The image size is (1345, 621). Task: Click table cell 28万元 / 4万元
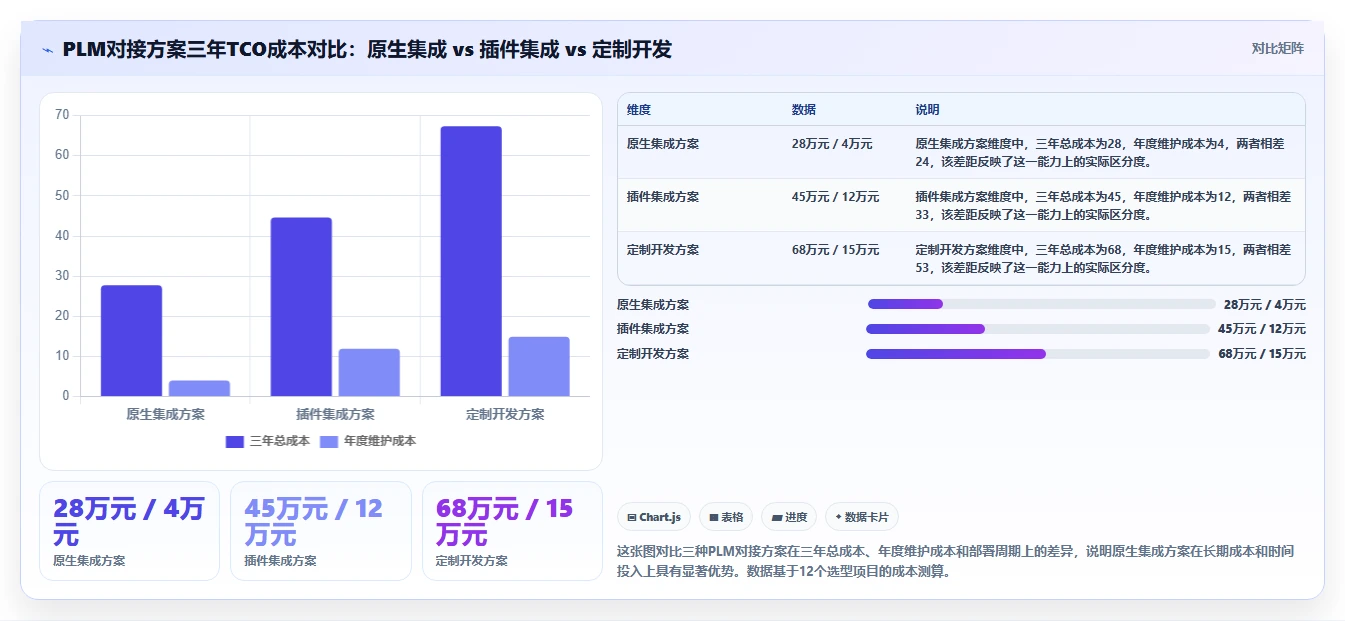pos(832,144)
